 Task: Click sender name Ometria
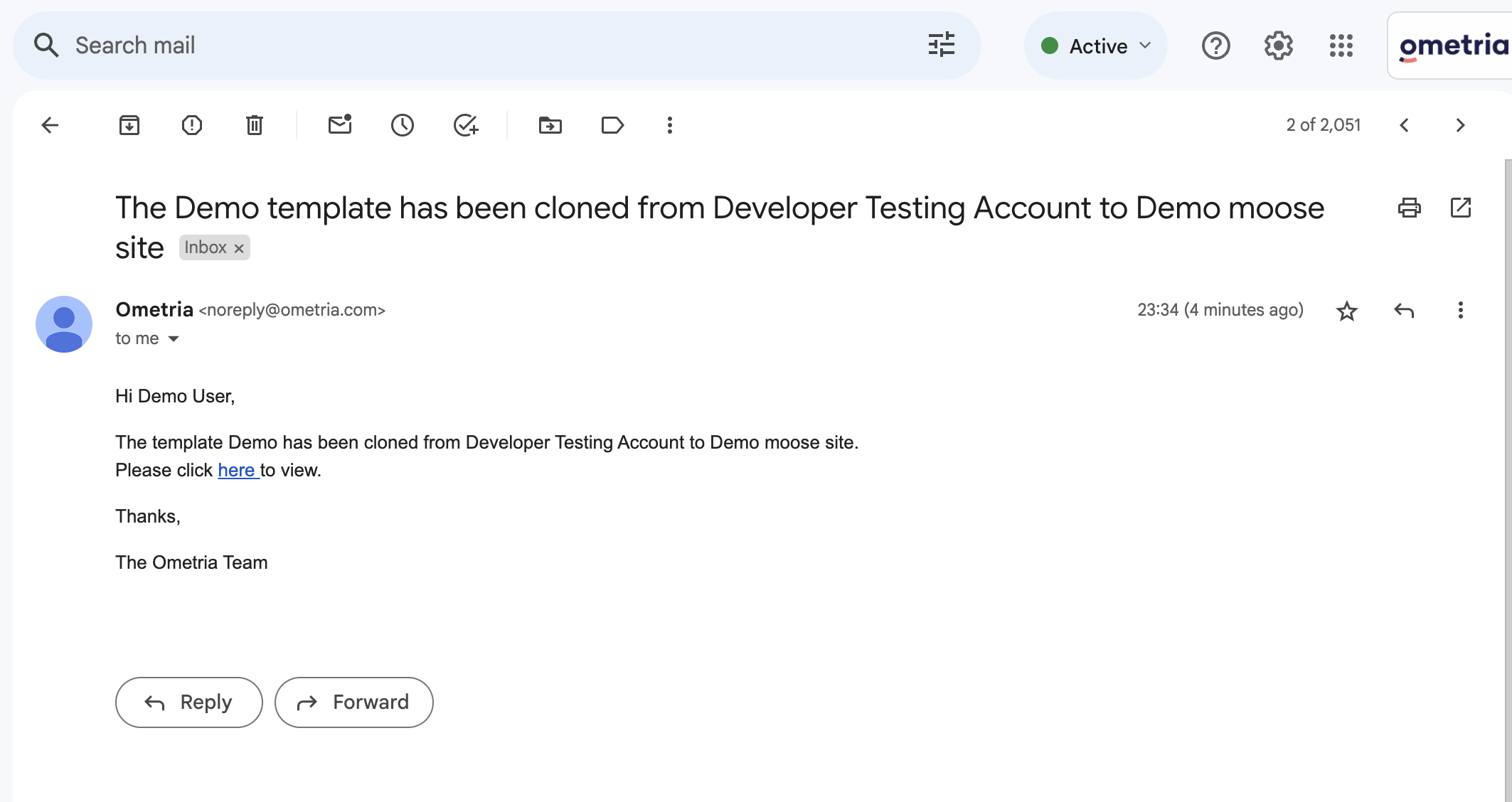coord(154,310)
